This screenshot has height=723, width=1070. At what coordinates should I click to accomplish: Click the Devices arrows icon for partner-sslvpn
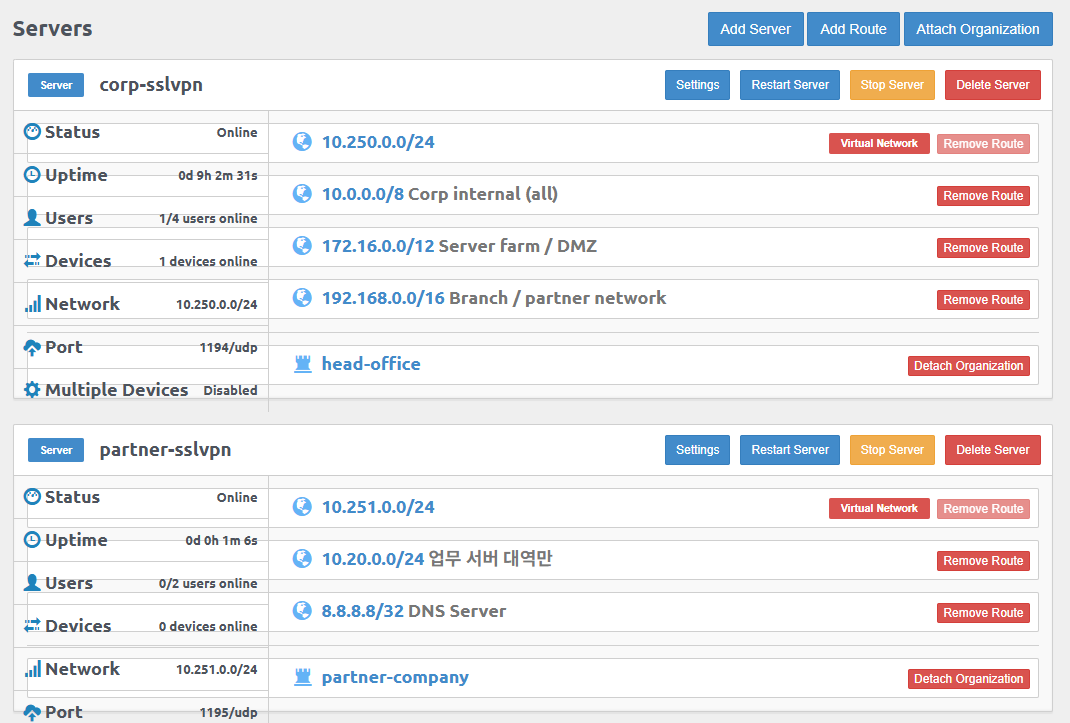tap(32, 625)
